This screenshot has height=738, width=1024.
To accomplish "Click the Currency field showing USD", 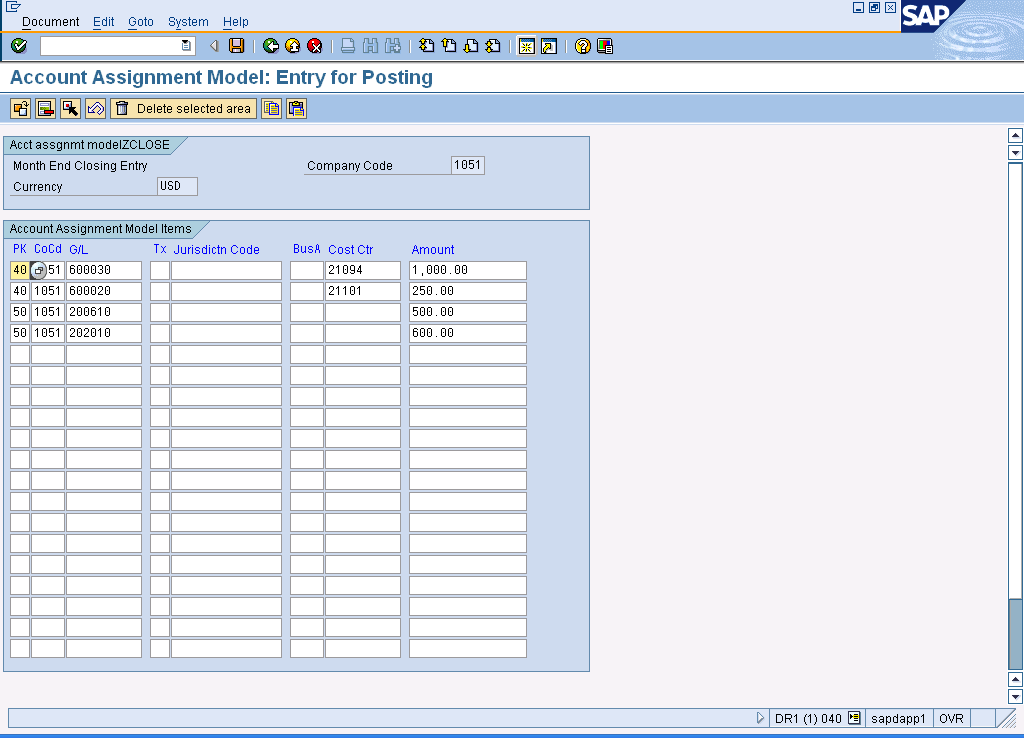I will (x=177, y=186).
